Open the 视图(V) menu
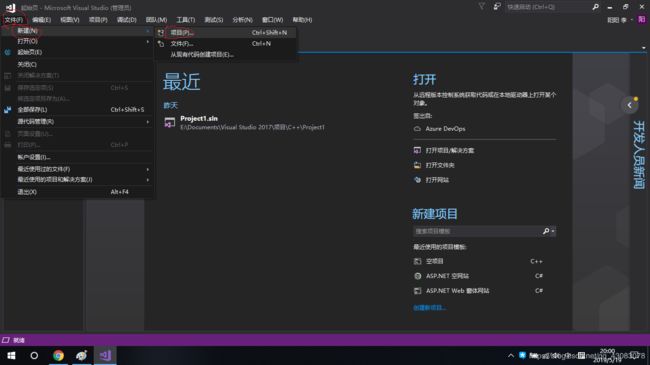The width and height of the screenshot is (650, 365). click(x=70, y=20)
